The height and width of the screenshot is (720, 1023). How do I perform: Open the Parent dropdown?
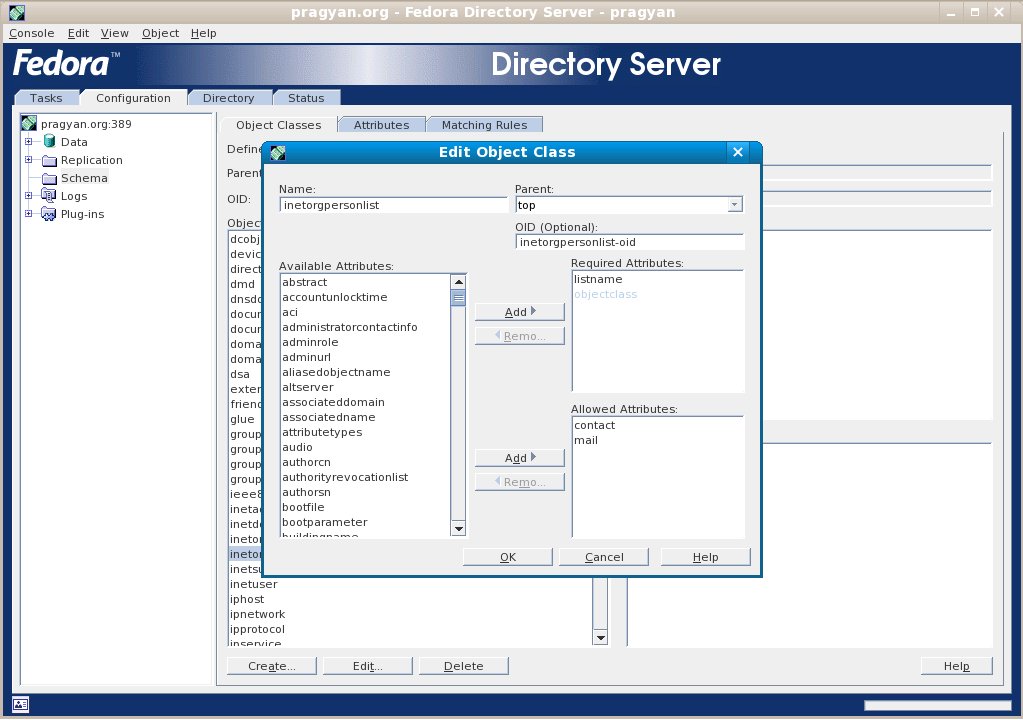(735, 205)
